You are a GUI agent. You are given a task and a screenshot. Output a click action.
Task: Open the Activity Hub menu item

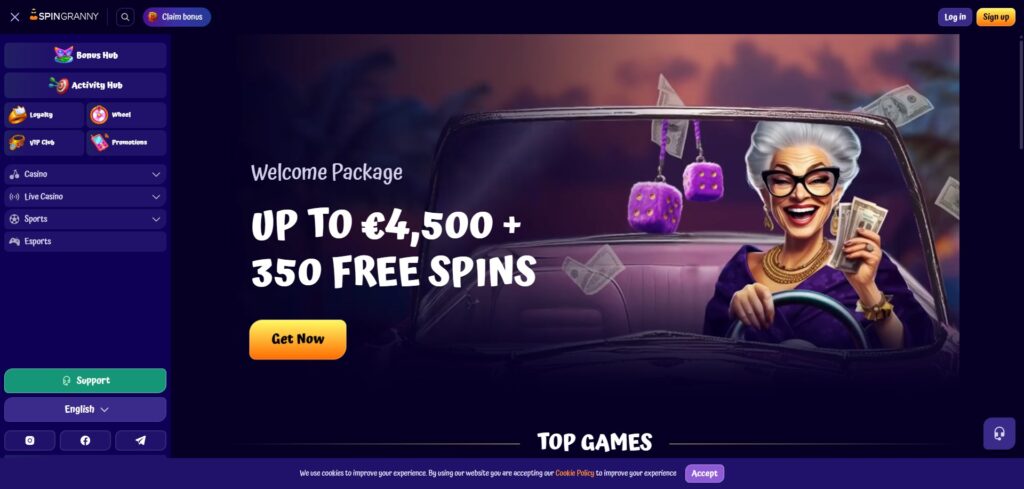coord(85,86)
